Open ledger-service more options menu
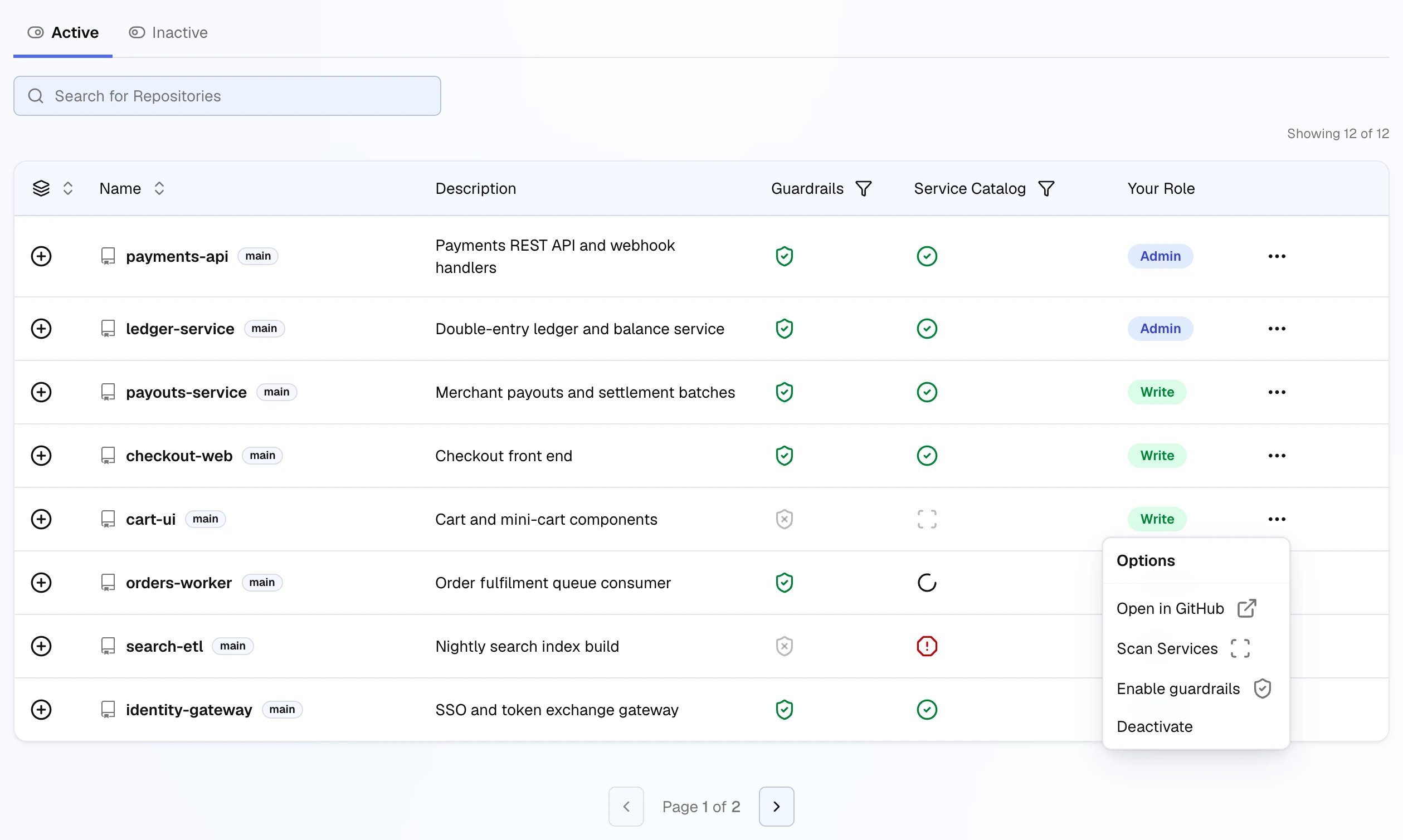The width and height of the screenshot is (1403, 840). coord(1276,328)
